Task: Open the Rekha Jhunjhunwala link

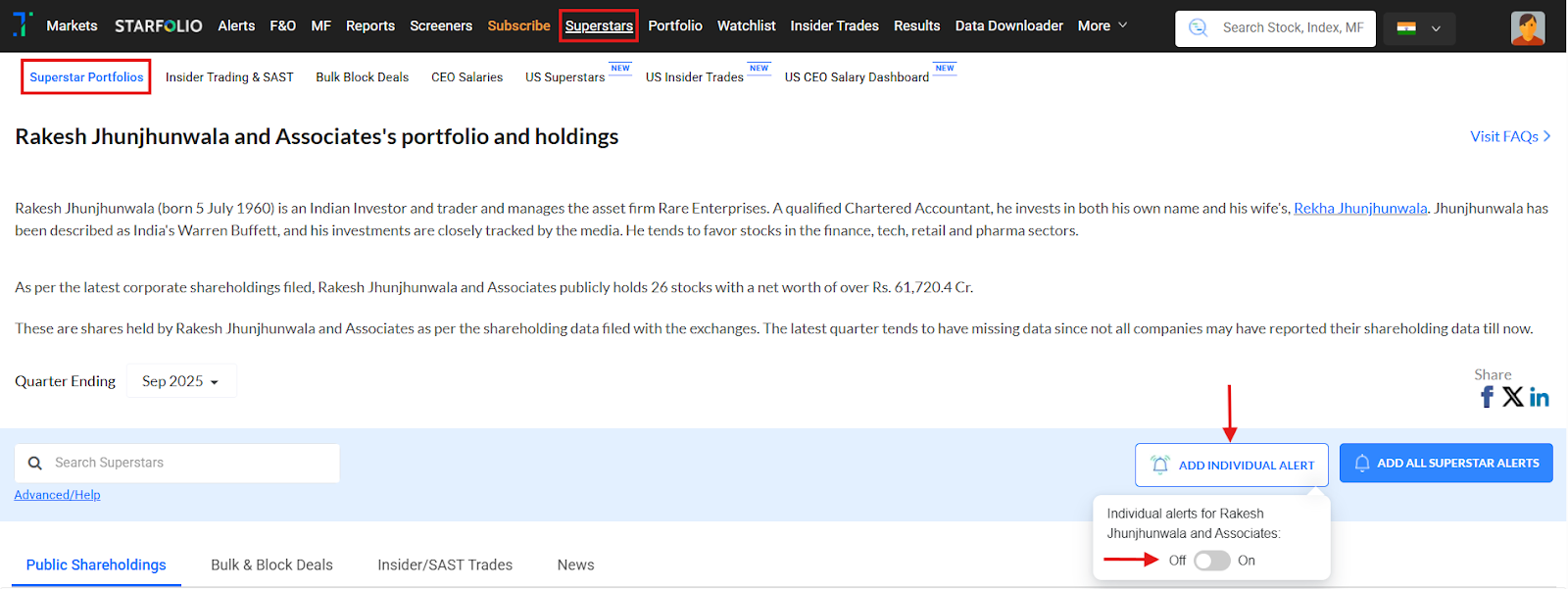Action: pyautogui.click(x=1359, y=209)
